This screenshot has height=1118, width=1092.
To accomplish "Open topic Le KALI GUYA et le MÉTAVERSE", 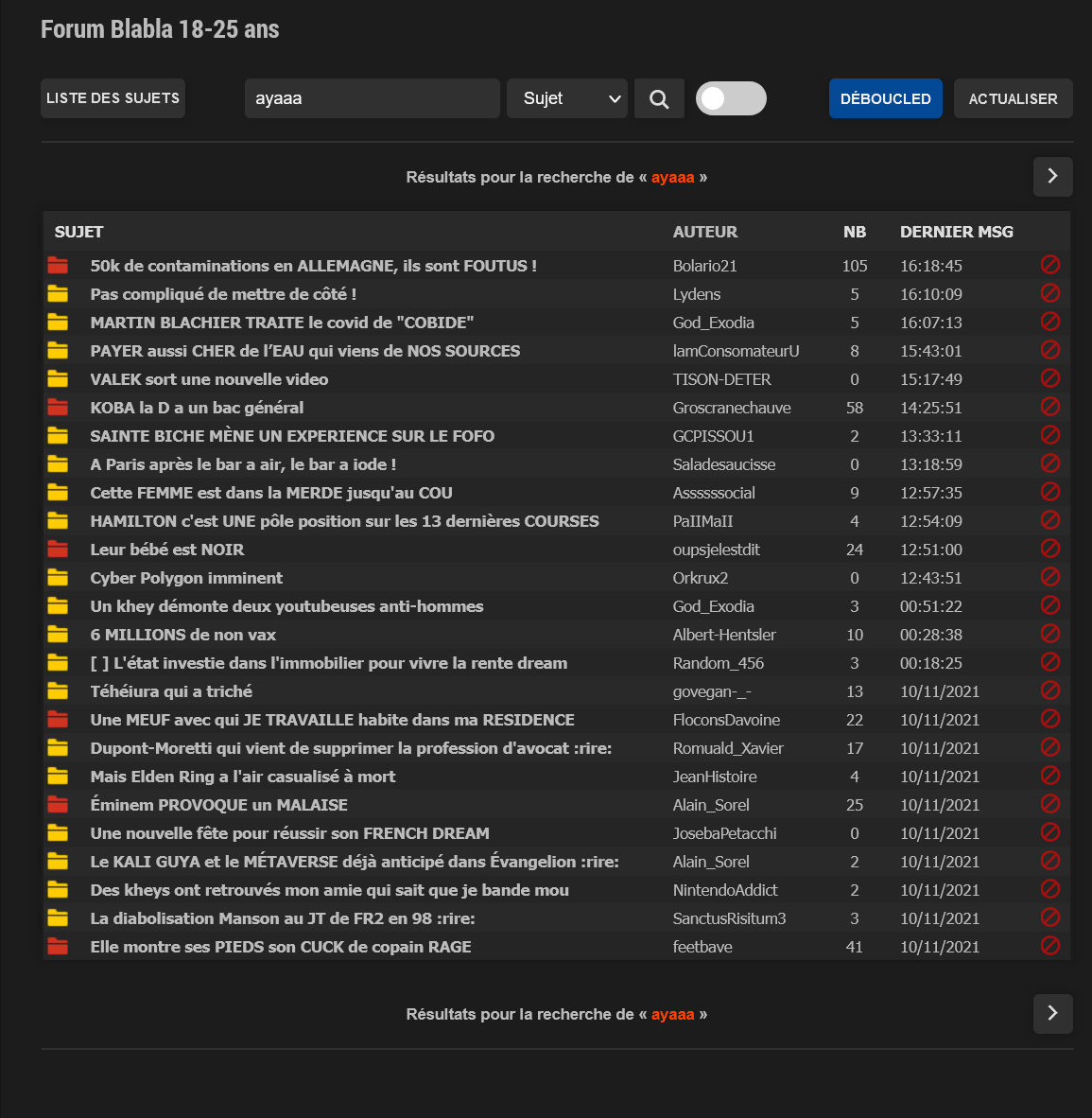I will tap(355, 862).
